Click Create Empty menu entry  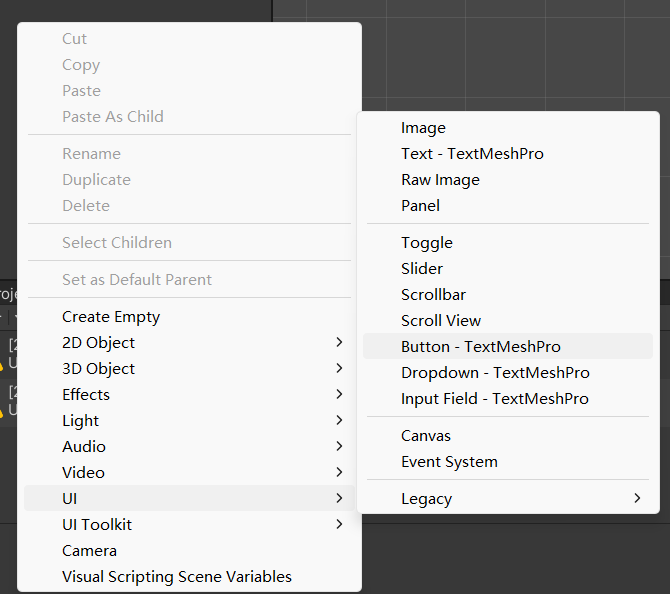(x=111, y=317)
